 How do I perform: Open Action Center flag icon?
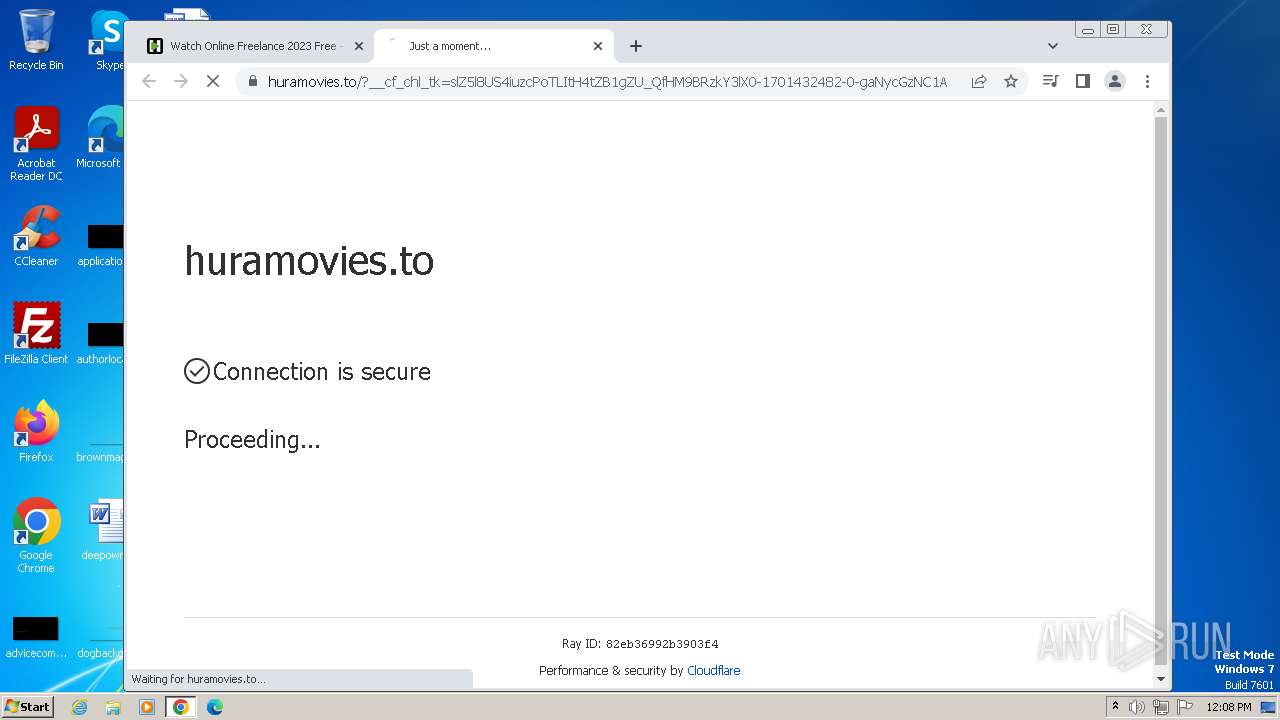point(1185,707)
